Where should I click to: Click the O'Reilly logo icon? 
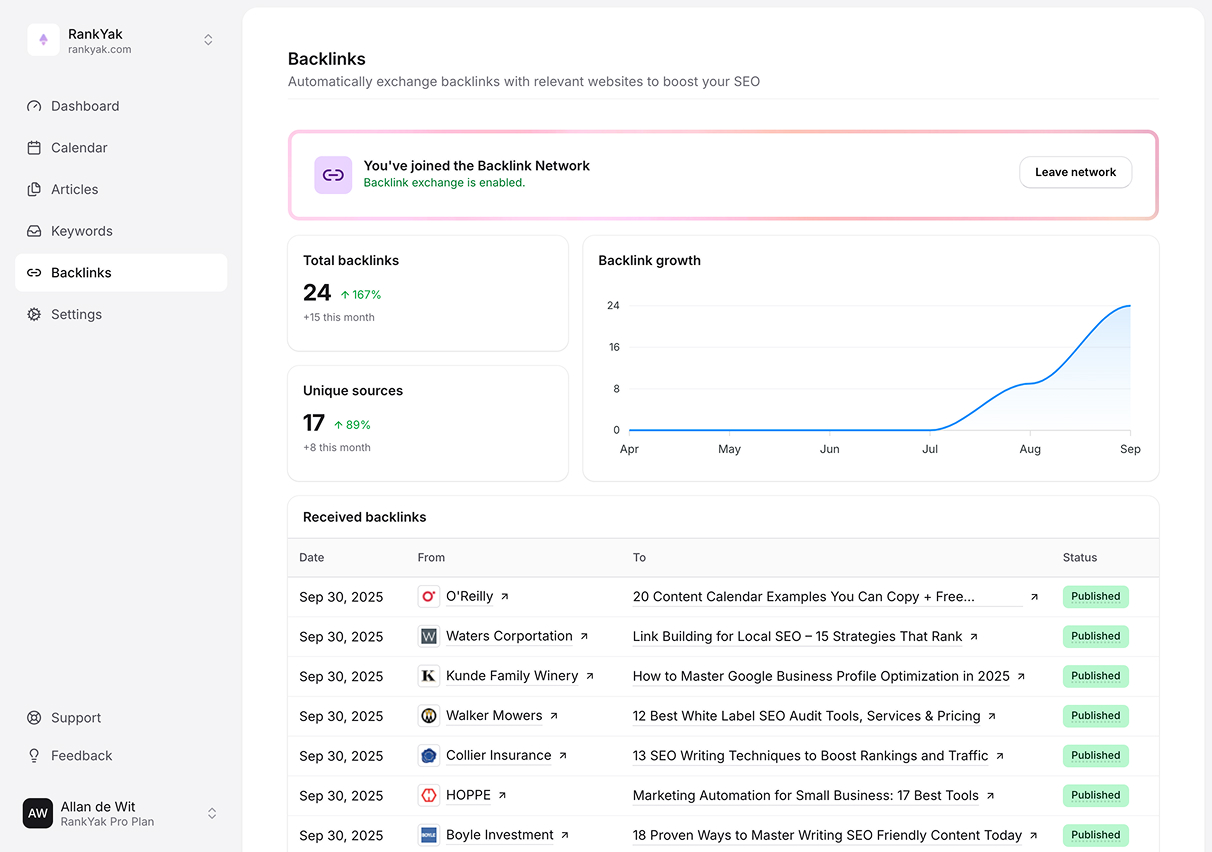[x=428, y=597]
